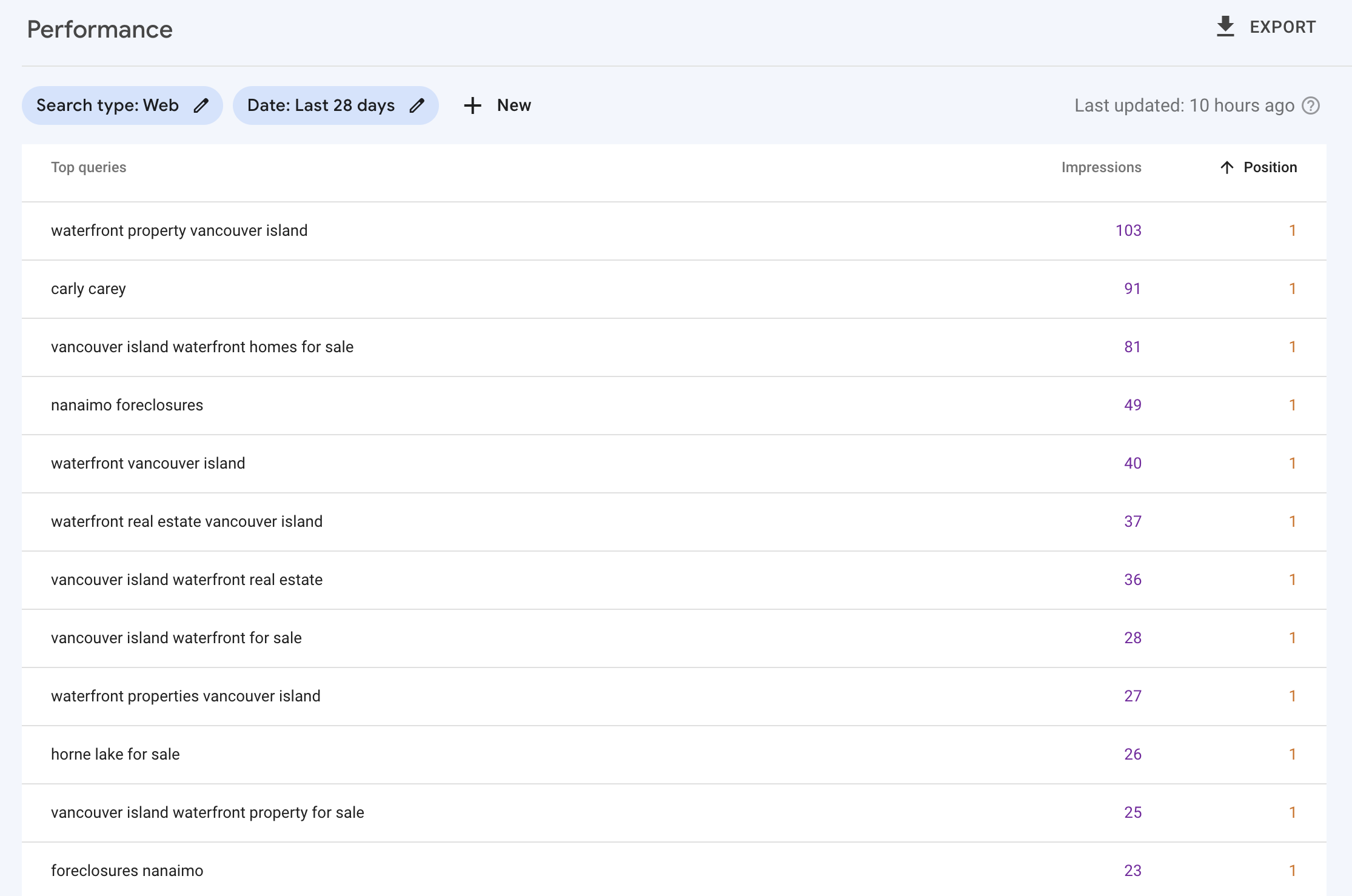
Task: Open the 'nanaimo foreclosures' query row
Action: click(x=127, y=405)
